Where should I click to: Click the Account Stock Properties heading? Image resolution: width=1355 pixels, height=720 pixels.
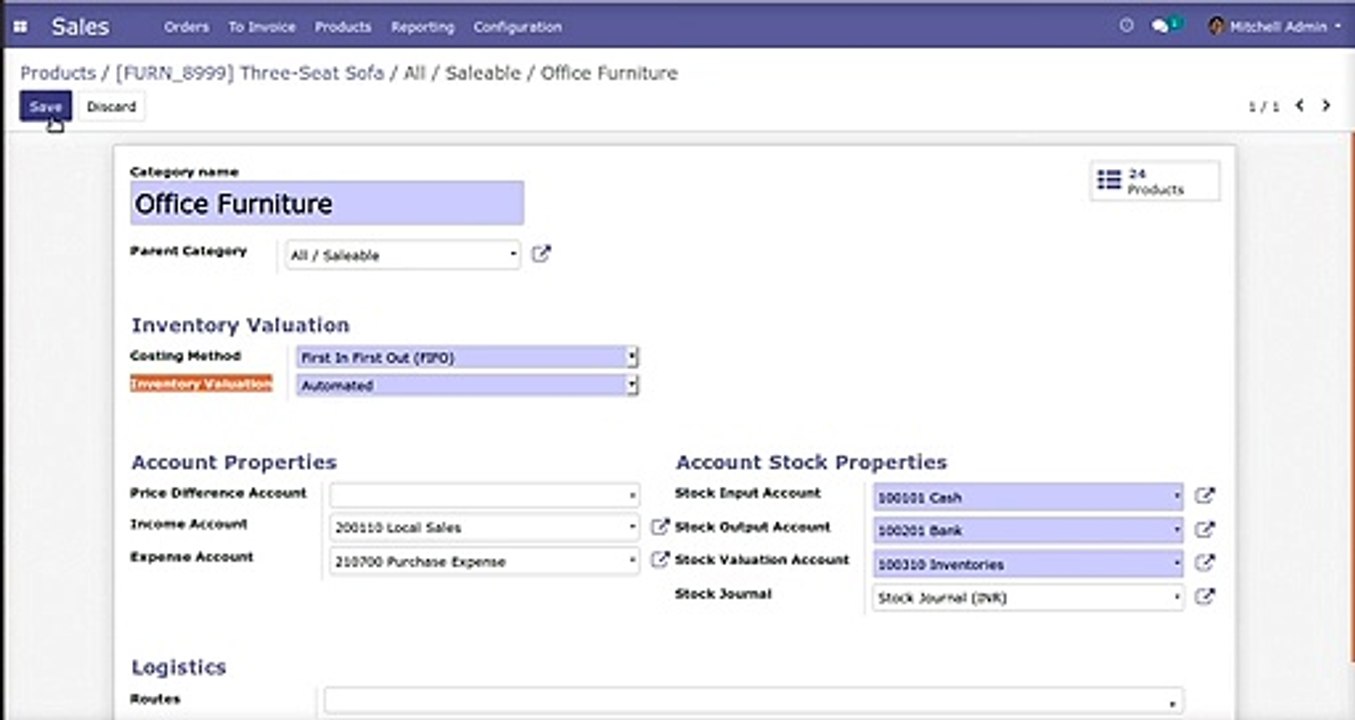pos(811,462)
